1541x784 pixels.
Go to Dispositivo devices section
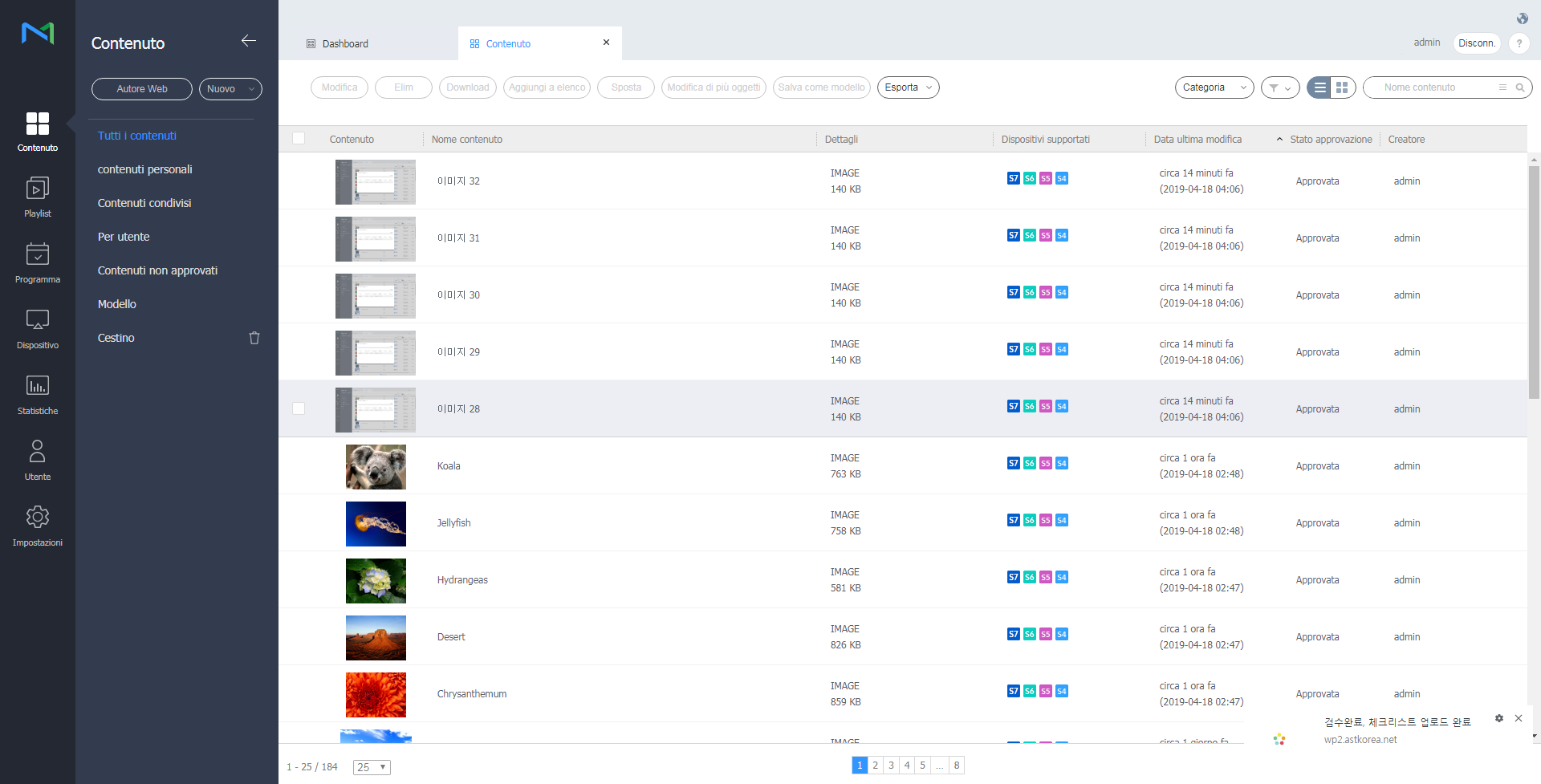pyautogui.click(x=37, y=329)
